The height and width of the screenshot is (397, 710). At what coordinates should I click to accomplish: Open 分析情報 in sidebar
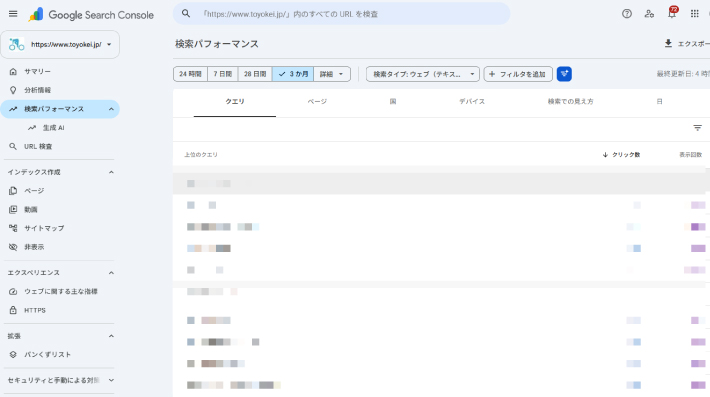pos(60,90)
